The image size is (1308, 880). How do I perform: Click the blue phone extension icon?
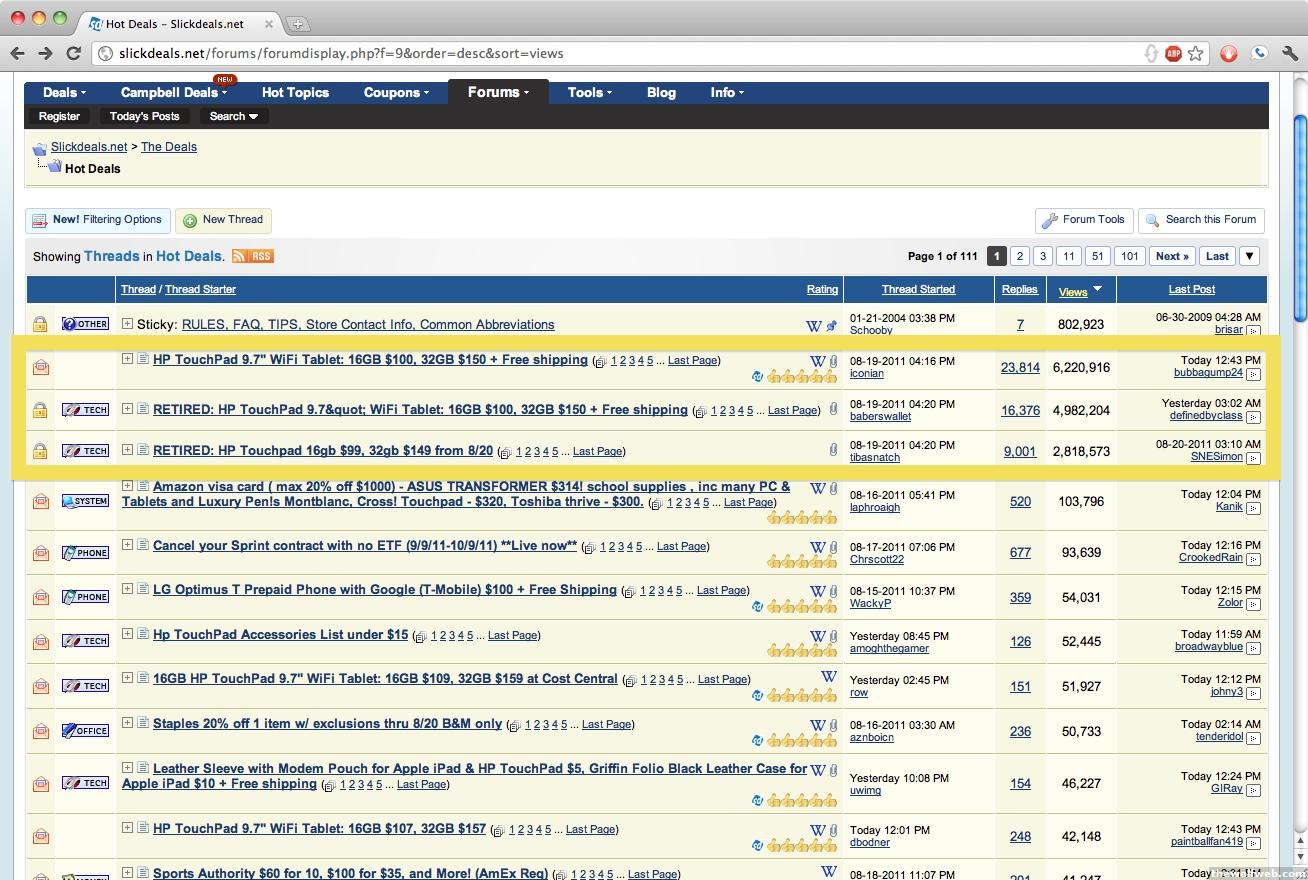pos(1259,53)
